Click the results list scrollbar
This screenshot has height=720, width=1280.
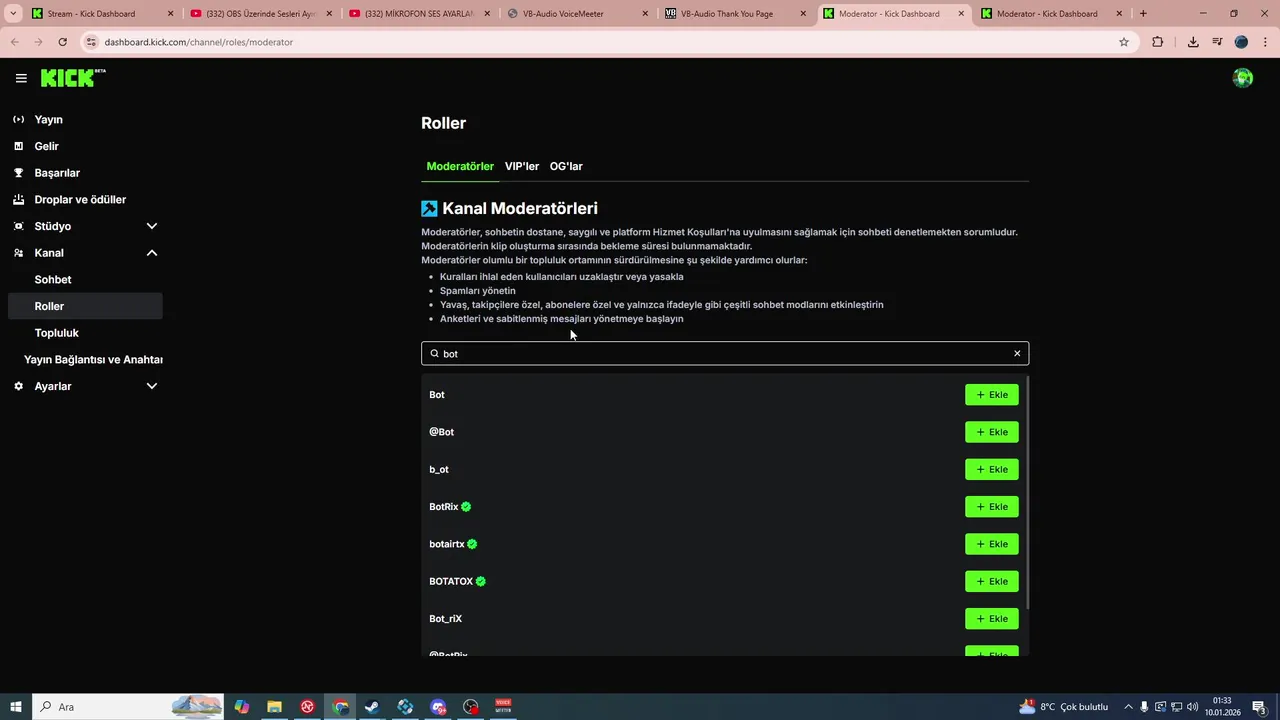tap(1026, 493)
